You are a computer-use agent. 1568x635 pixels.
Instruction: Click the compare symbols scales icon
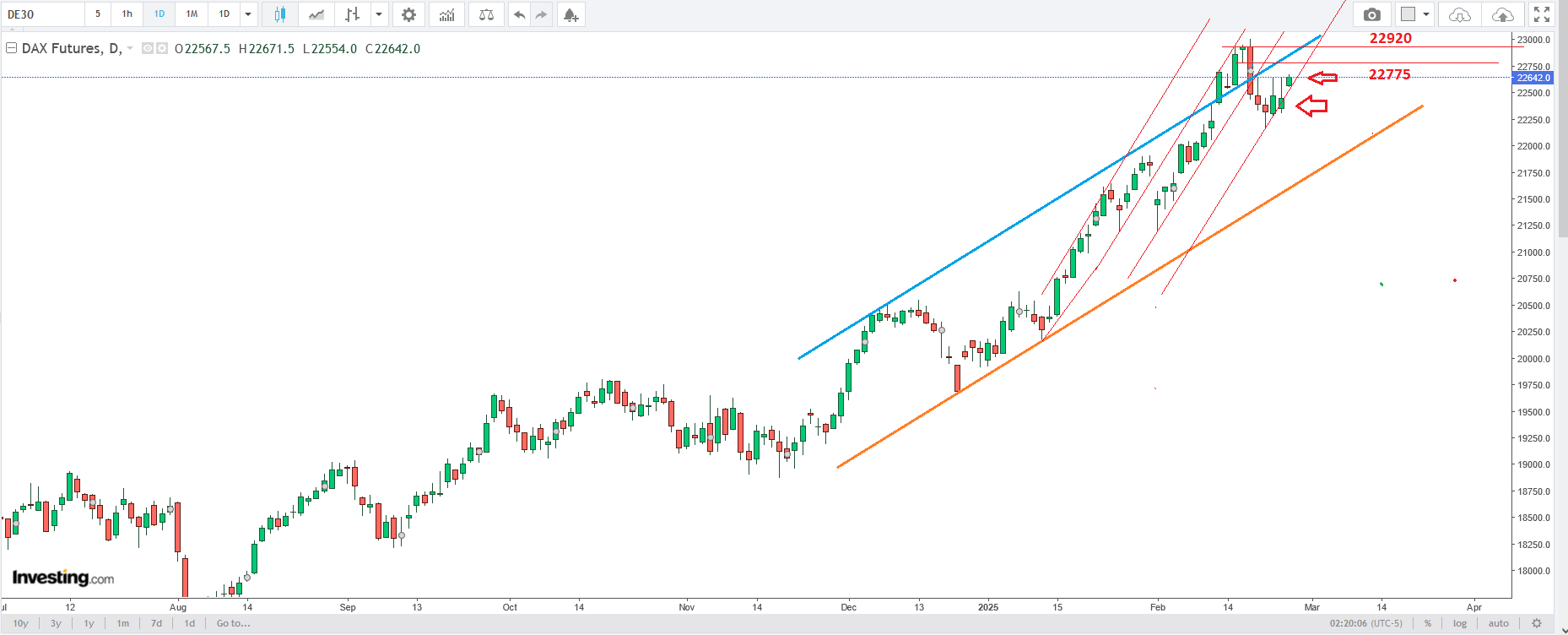[486, 14]
